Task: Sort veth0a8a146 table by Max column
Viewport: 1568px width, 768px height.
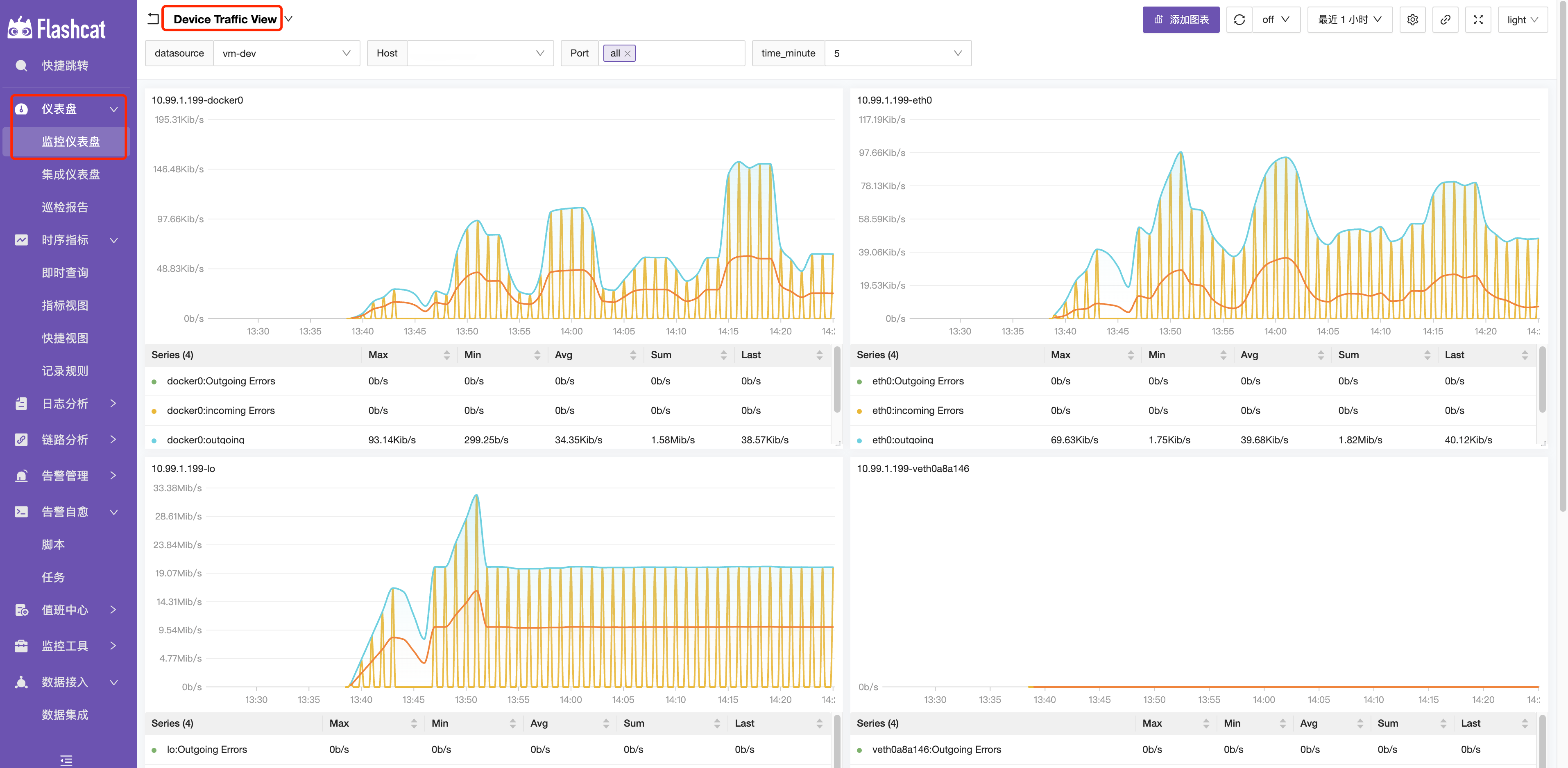Action: click(1206, 723)
